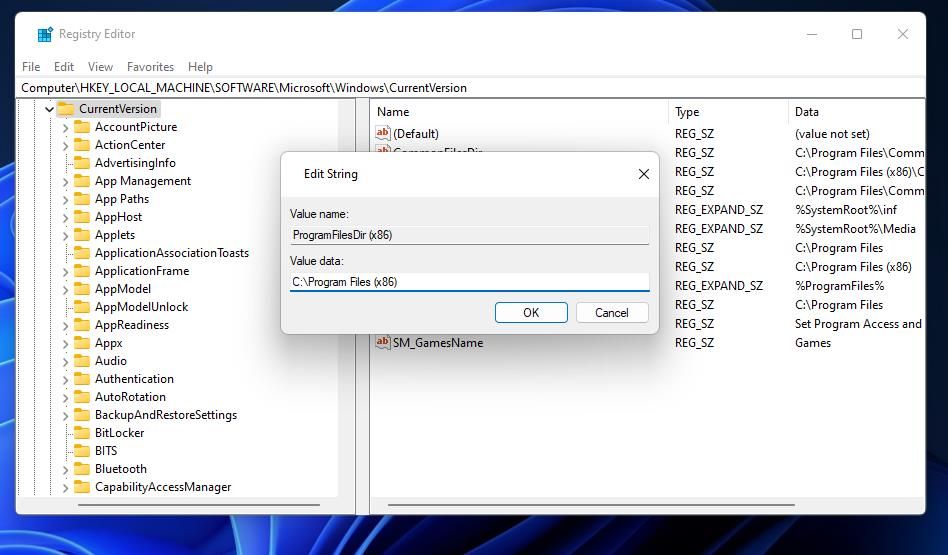Click the Appx folder icon
Viewport: 948px width, 555px height.
coord(82,343)
